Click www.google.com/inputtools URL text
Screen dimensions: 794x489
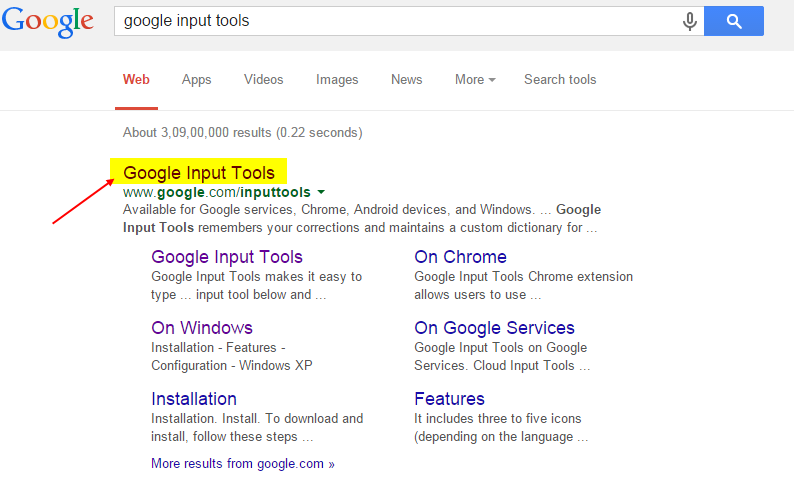pyautogui.click(x=217, y=192)
